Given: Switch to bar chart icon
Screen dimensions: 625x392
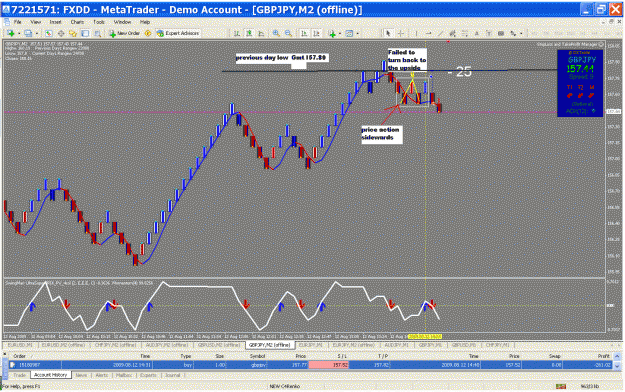Looking at the screenshot, I should (237, 33).
